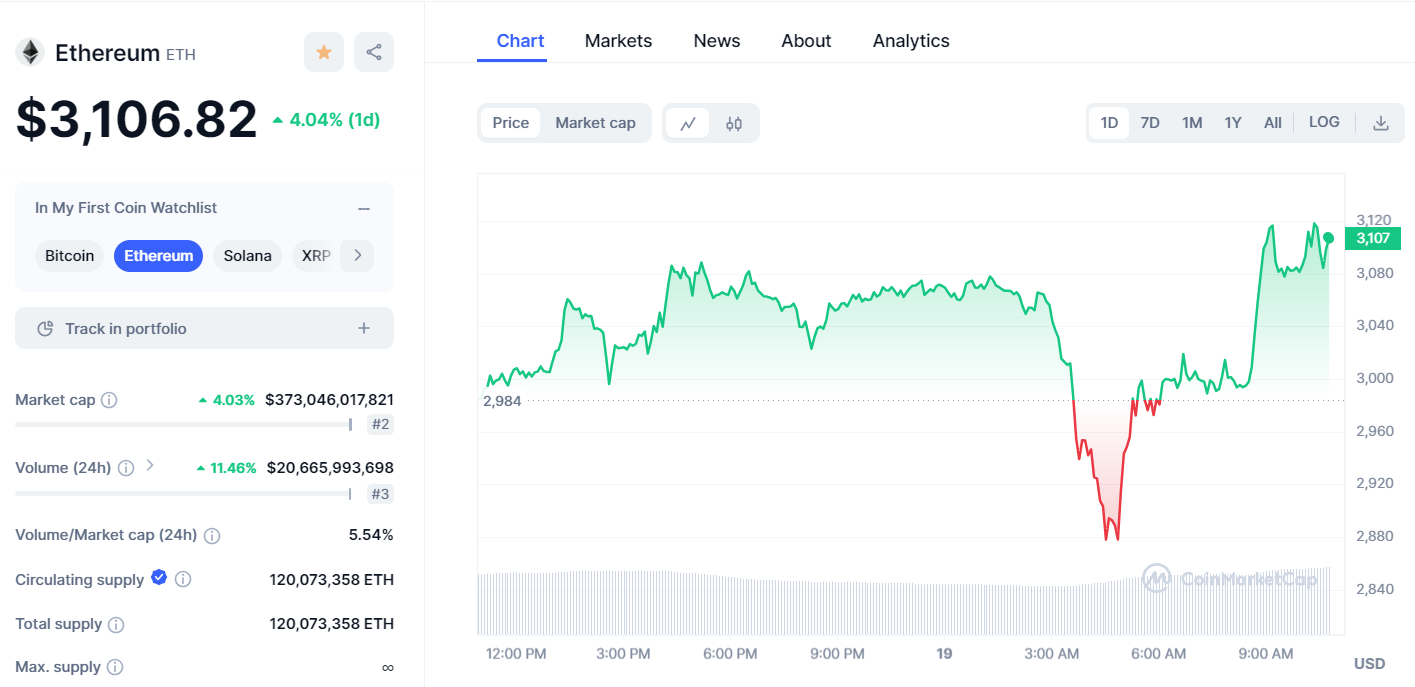Expand Volume (24h) details chevron

pos(150,465)
